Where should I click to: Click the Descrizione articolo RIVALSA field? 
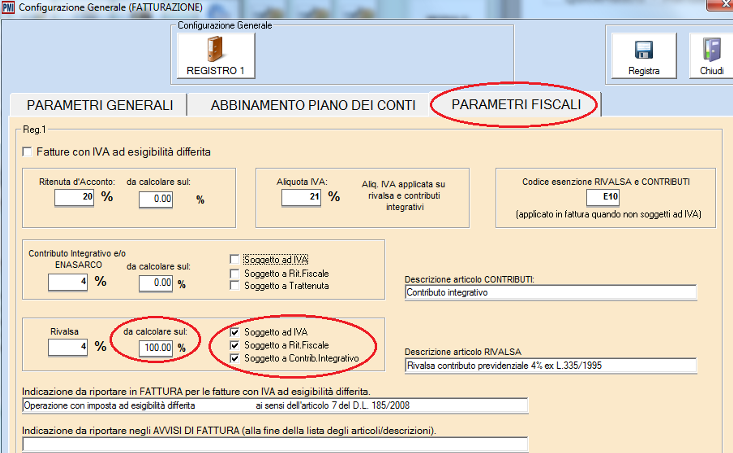click(551, 366)
